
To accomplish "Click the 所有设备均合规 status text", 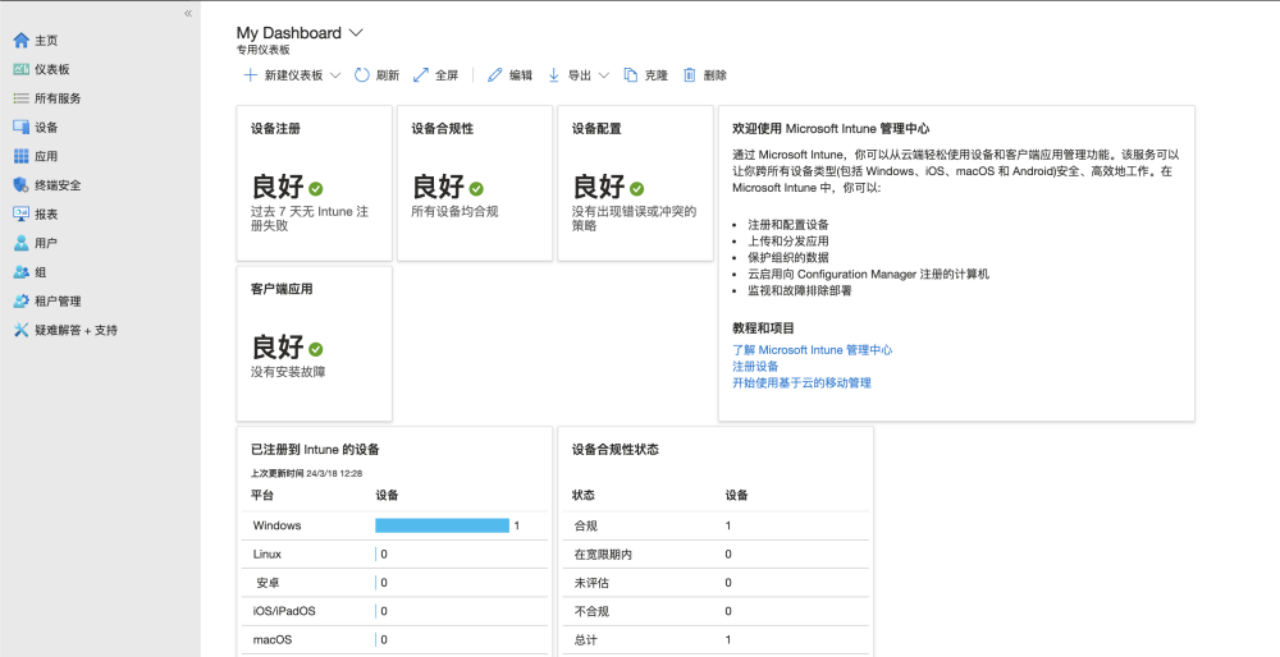I will (x=455, y=212).
